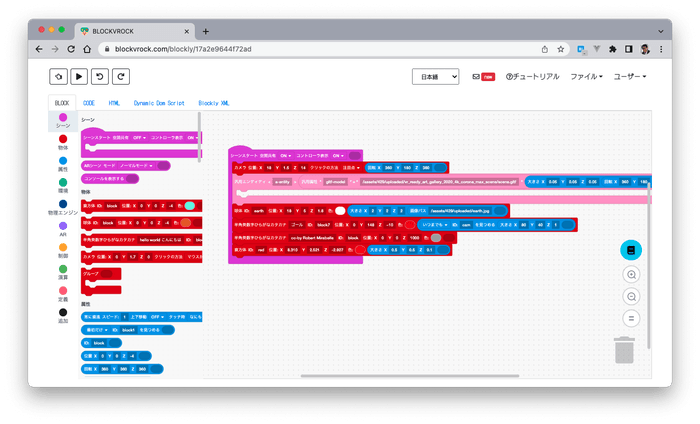700x424 pixels.
Task: Open the チュートリアル link
Action: [x=534, y=76]
